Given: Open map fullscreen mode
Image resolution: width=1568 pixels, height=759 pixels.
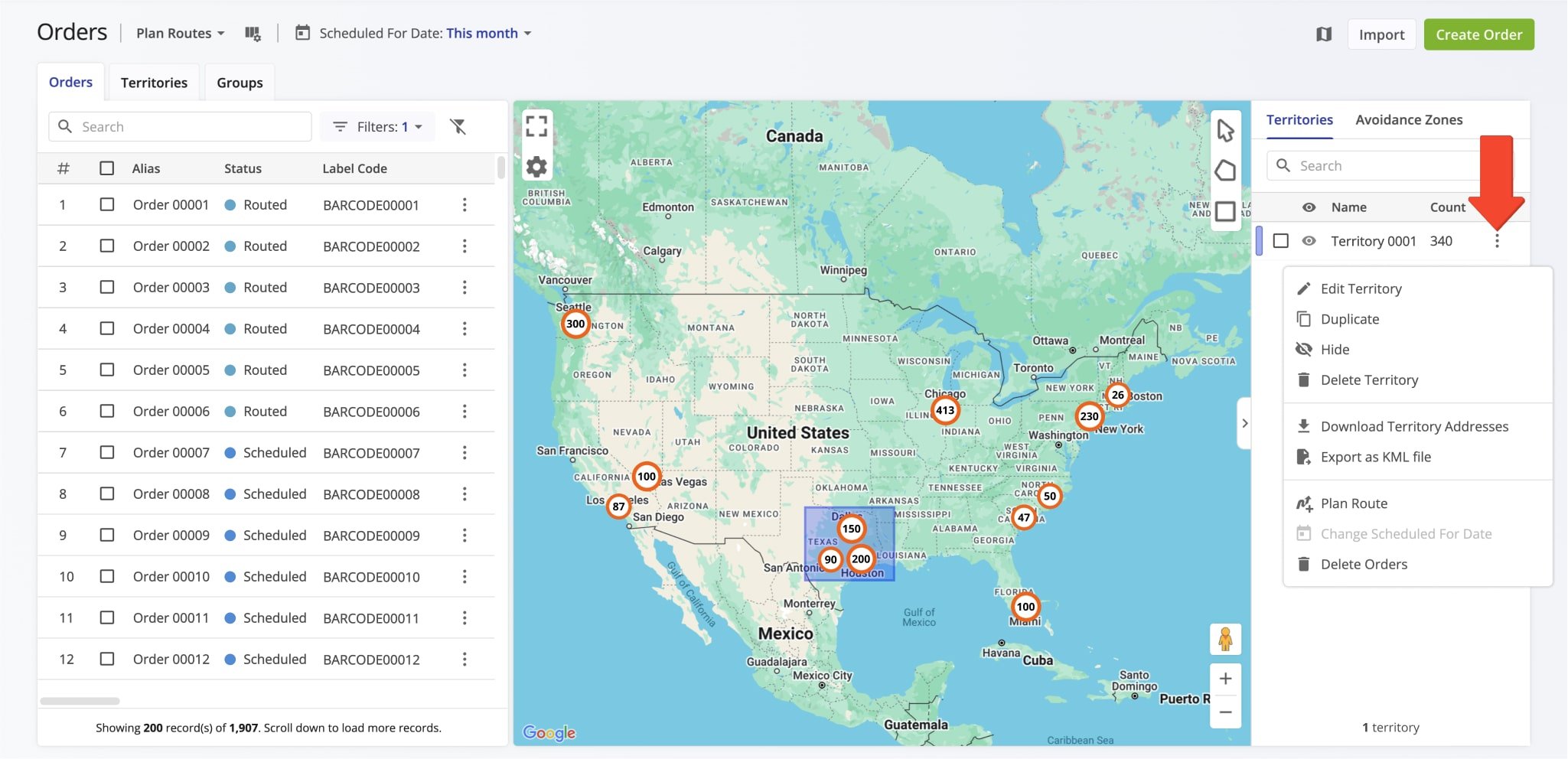Looking at the screenshot, I should [x=536, y=126].
